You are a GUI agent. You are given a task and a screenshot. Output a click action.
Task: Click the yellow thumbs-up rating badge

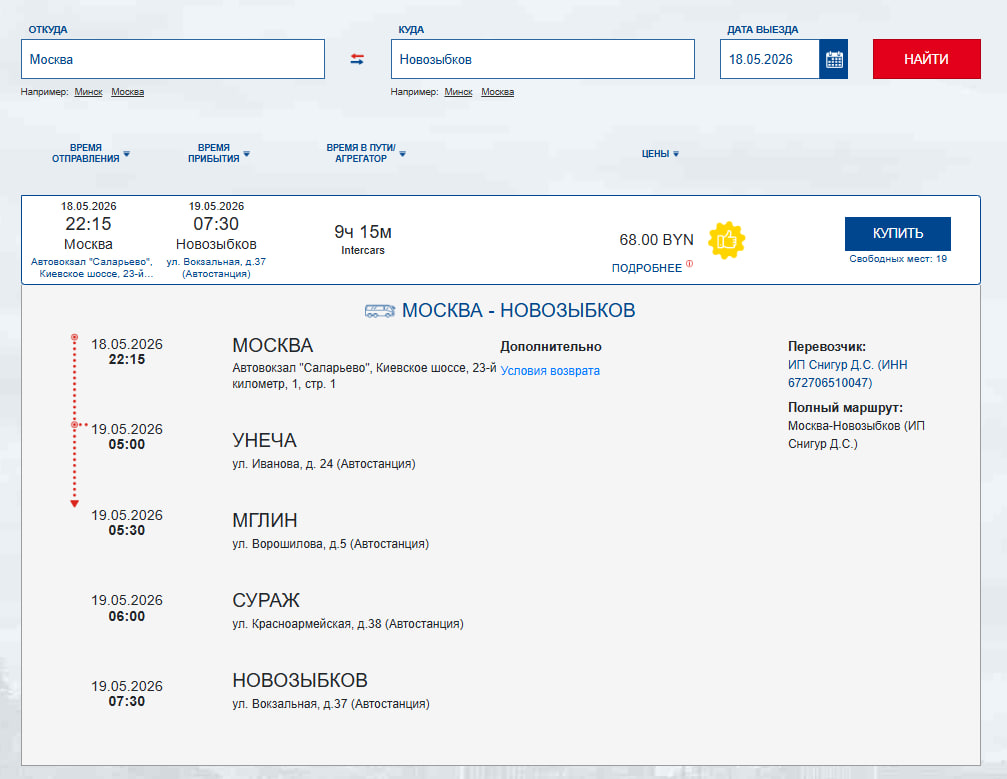click(x=725, y=240)
